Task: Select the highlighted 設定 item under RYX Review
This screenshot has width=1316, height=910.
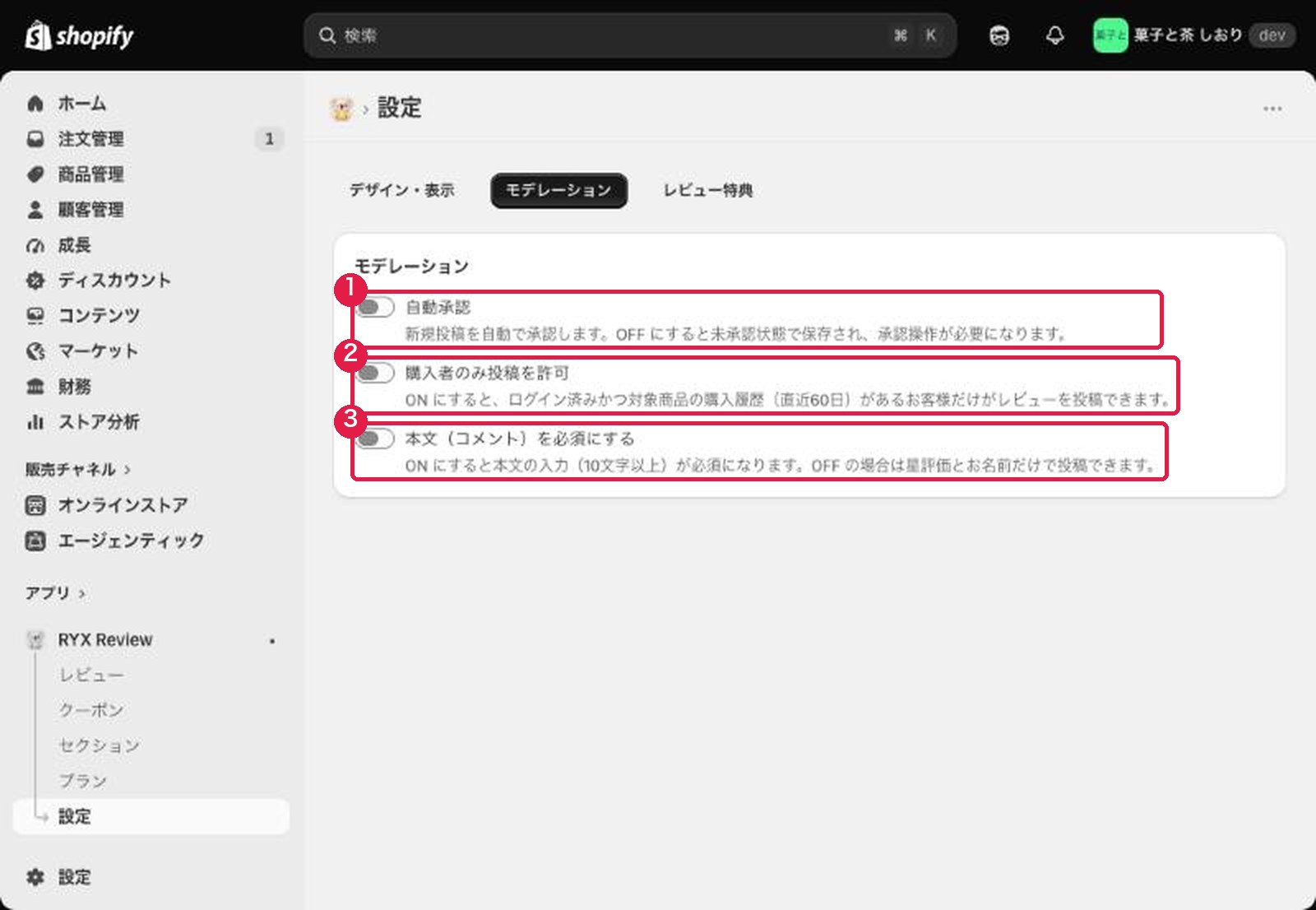Action: (151, 817)
